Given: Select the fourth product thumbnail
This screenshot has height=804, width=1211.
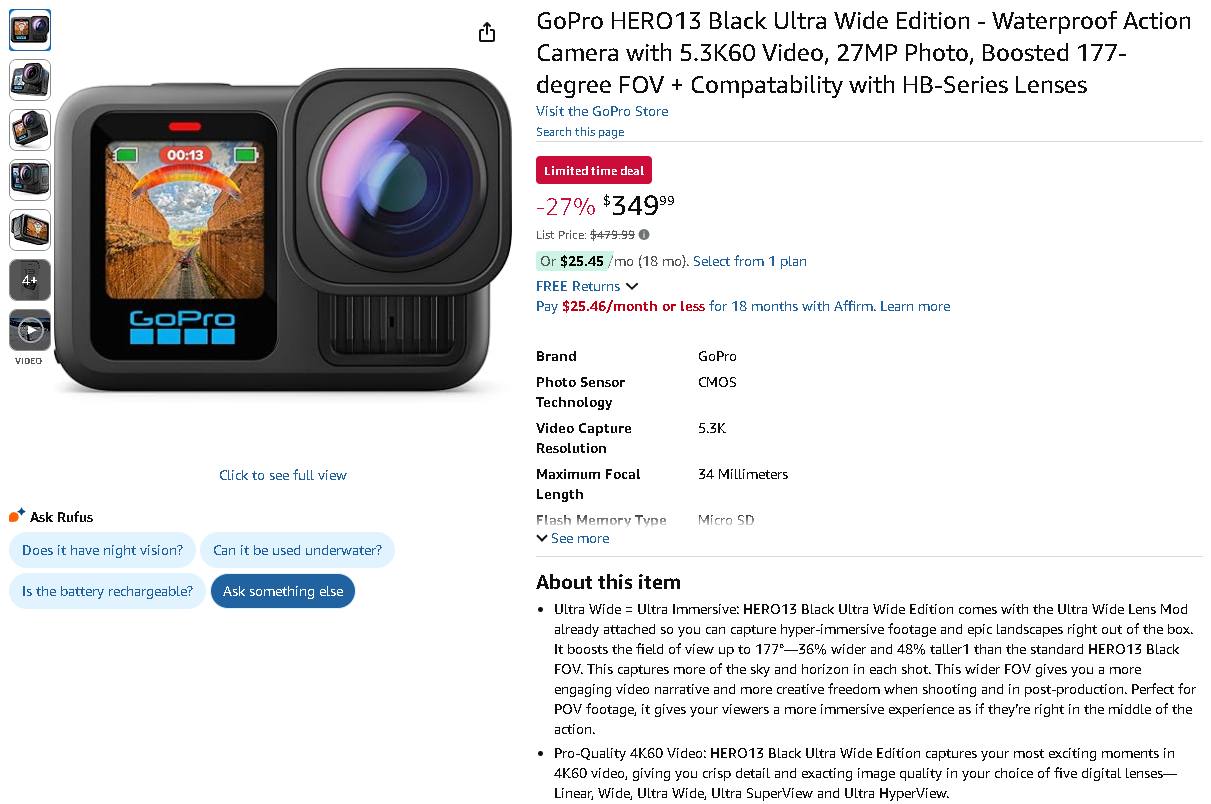Looking at the screenshot, I should [30, 180].
